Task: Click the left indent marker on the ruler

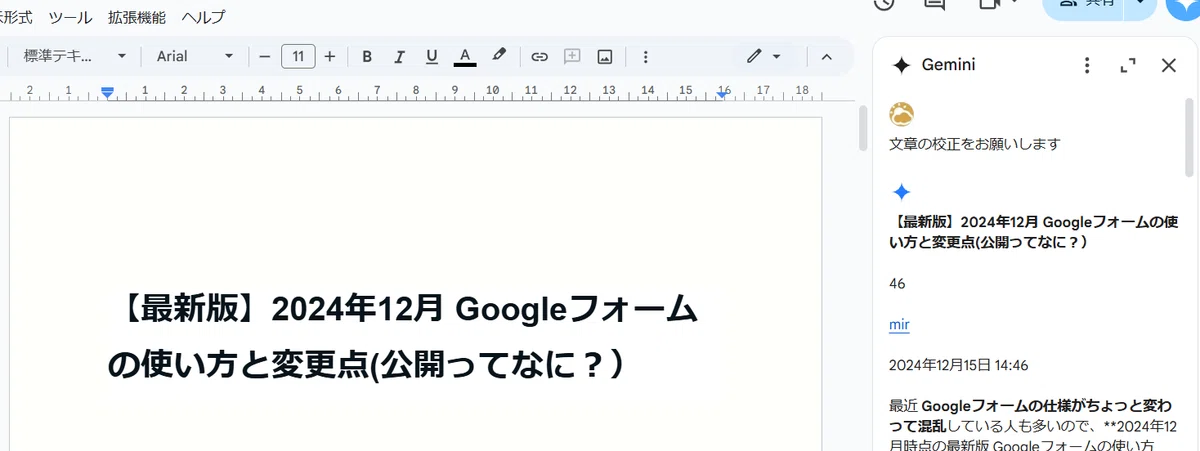Action: point(108,92)
